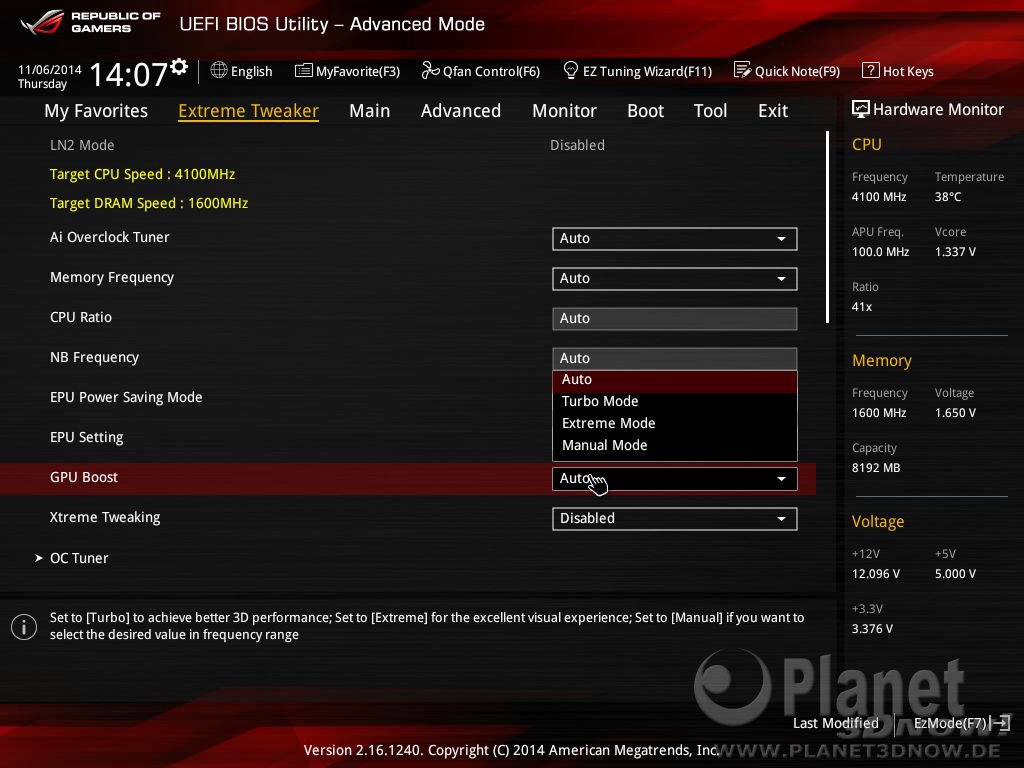Click the info icon beside the help text
1024x768 pixels.
click(24, 627)
